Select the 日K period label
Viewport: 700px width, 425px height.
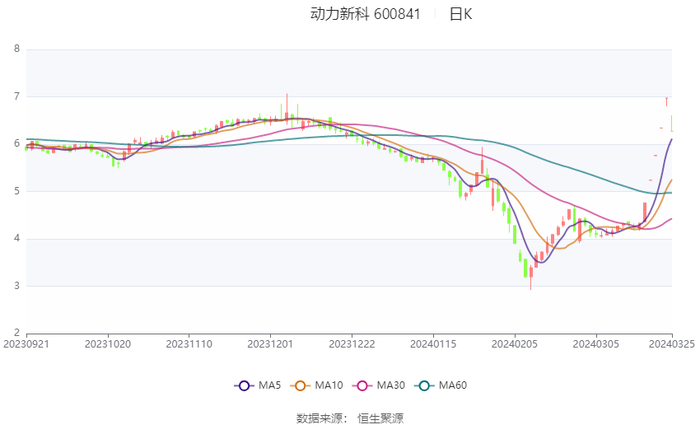point(460,15)
